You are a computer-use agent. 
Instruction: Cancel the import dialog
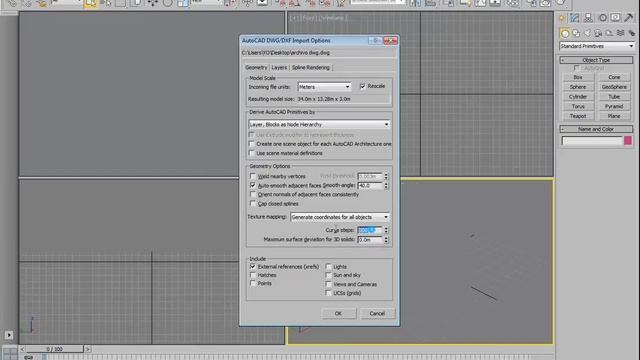pyautogui.click(x=377, y=313)
